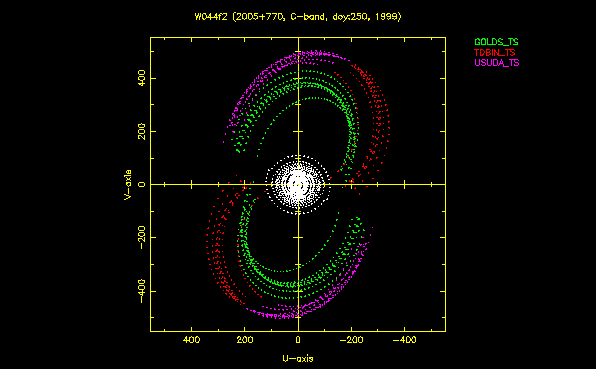
Task: Click the -200 tick label on U-axis
Action: [351, 340]
